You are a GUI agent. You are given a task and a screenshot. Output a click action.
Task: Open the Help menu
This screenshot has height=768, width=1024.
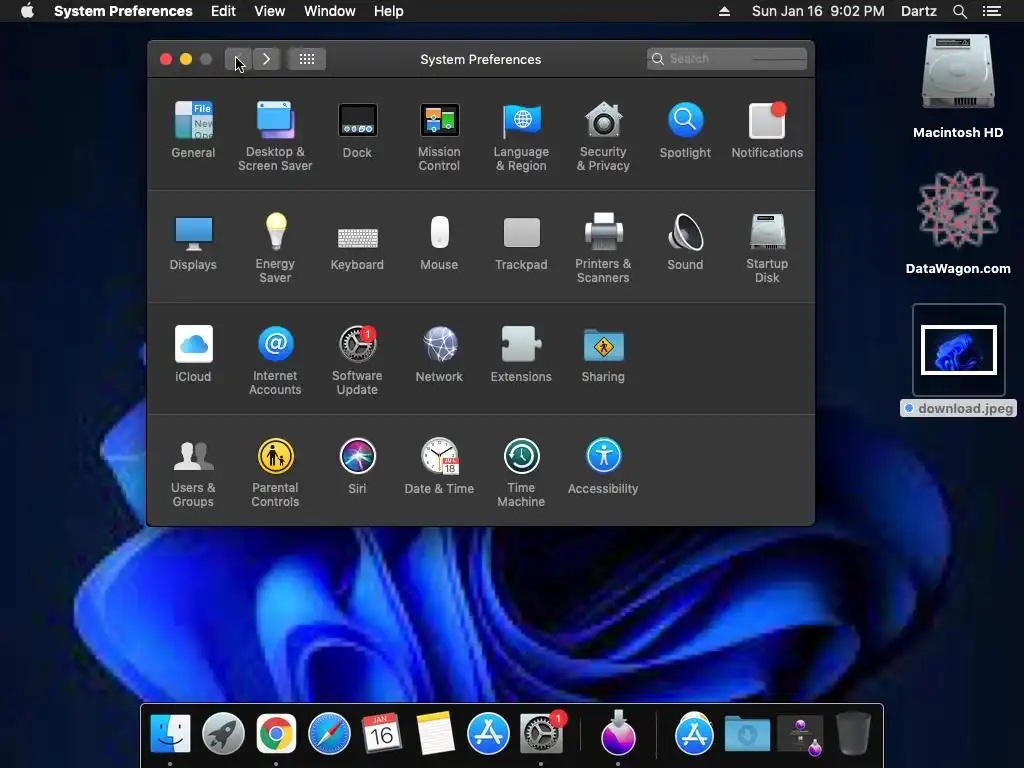[x=389, y=11]
